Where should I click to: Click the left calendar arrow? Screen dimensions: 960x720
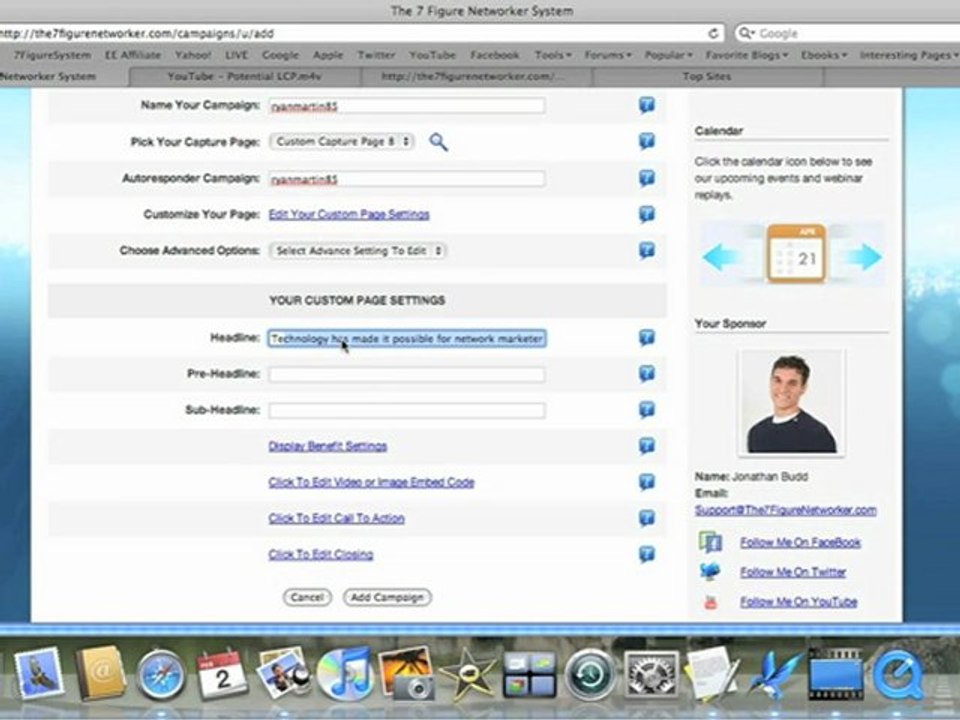pyautogui.click(x=721, y=257)
